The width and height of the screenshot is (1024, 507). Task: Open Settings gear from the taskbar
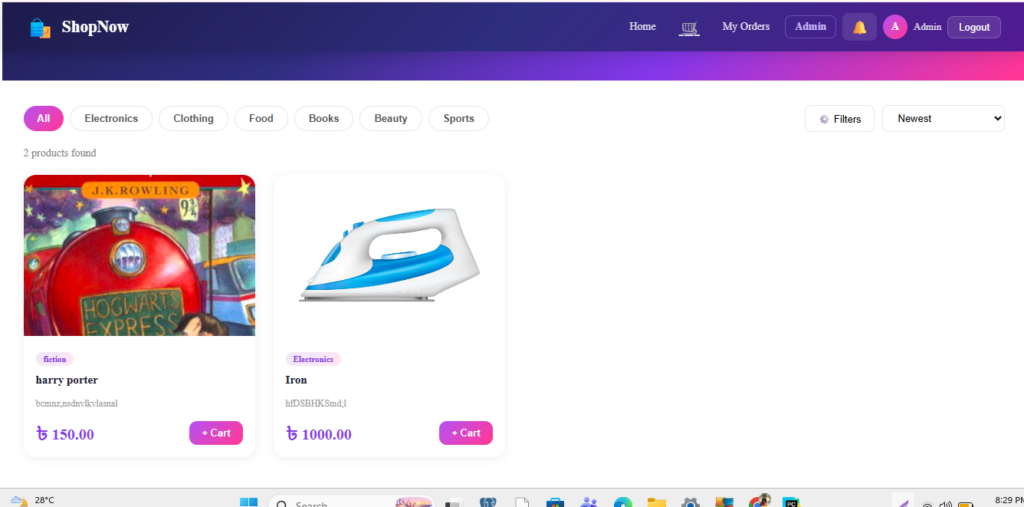(x=690, y=502)
